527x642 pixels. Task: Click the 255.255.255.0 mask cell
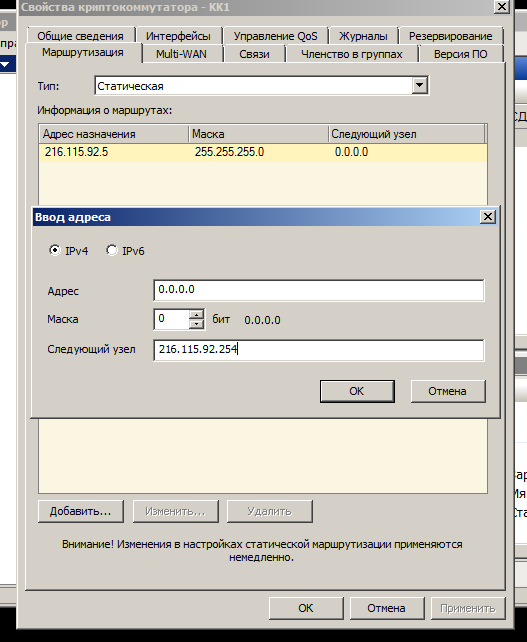(229, 152)
